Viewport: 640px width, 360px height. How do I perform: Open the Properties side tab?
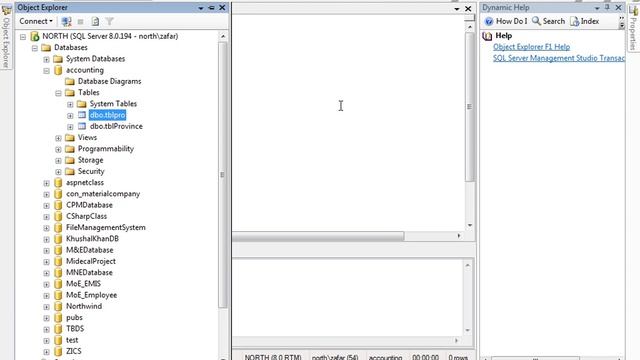point(633,28)
